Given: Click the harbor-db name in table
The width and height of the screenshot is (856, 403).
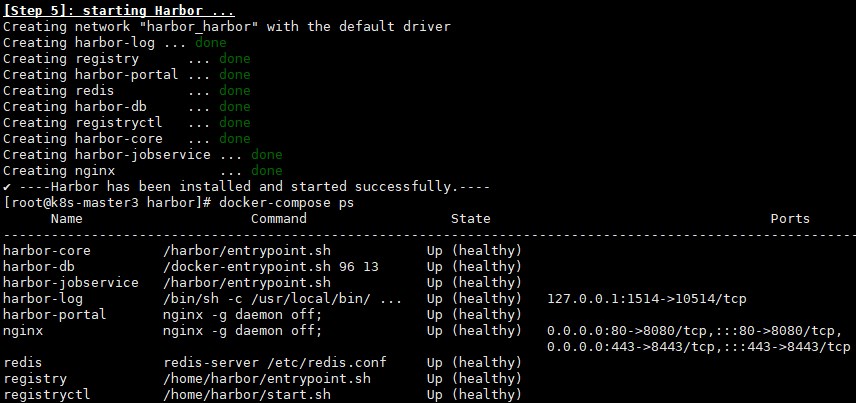Looking at the screenshot, I should pos(39,266).
